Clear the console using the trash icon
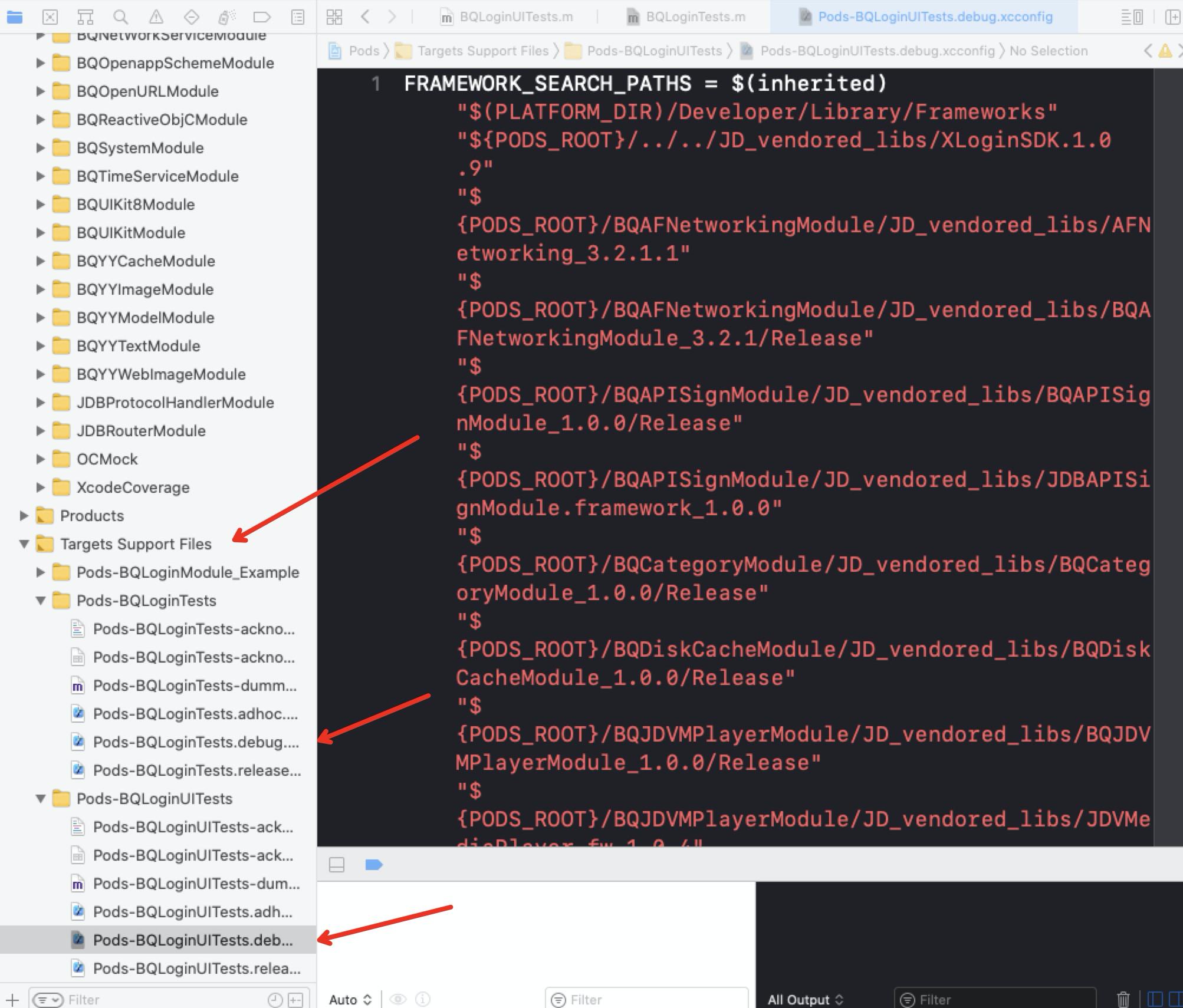The width and height of the screenshot is (1183, 1008). [x=1124, y=999]
